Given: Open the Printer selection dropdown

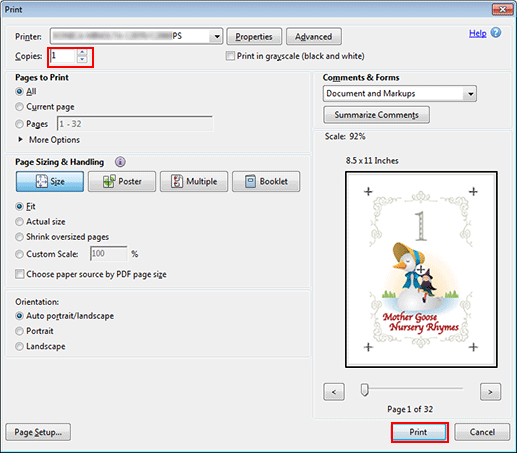Looking at the screenshot, I should (216, 36).
